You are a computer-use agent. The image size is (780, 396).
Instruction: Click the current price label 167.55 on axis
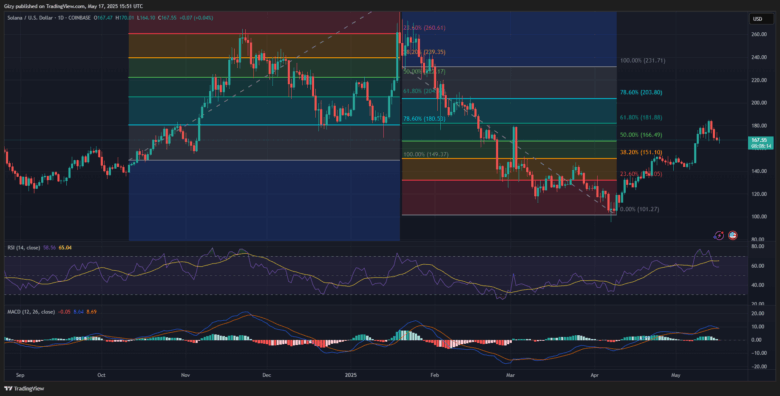(x=760, y=140)
